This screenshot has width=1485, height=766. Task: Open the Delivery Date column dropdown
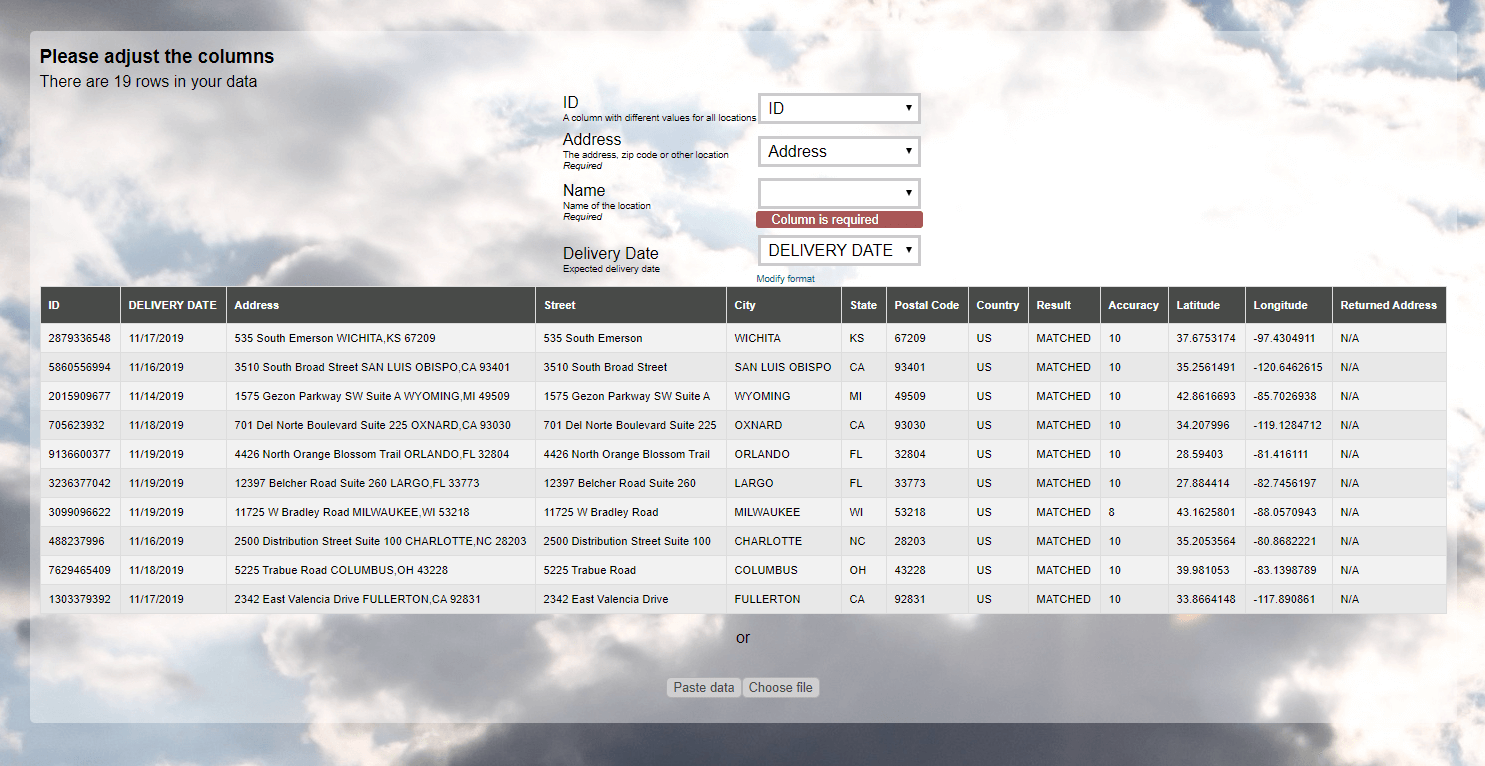pyautogui.click(x=838, y=251)
